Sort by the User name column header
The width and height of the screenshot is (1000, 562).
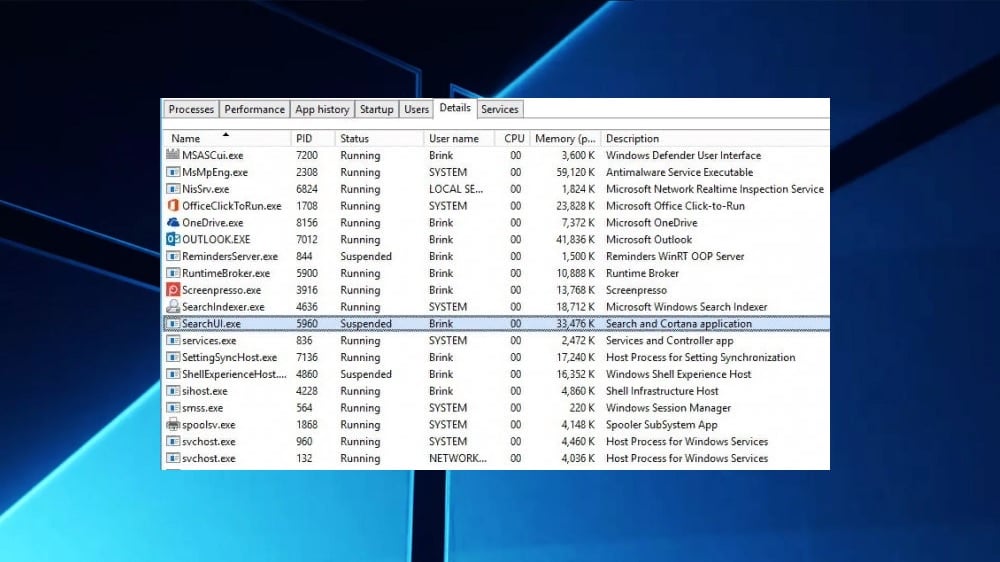point(459,138)
